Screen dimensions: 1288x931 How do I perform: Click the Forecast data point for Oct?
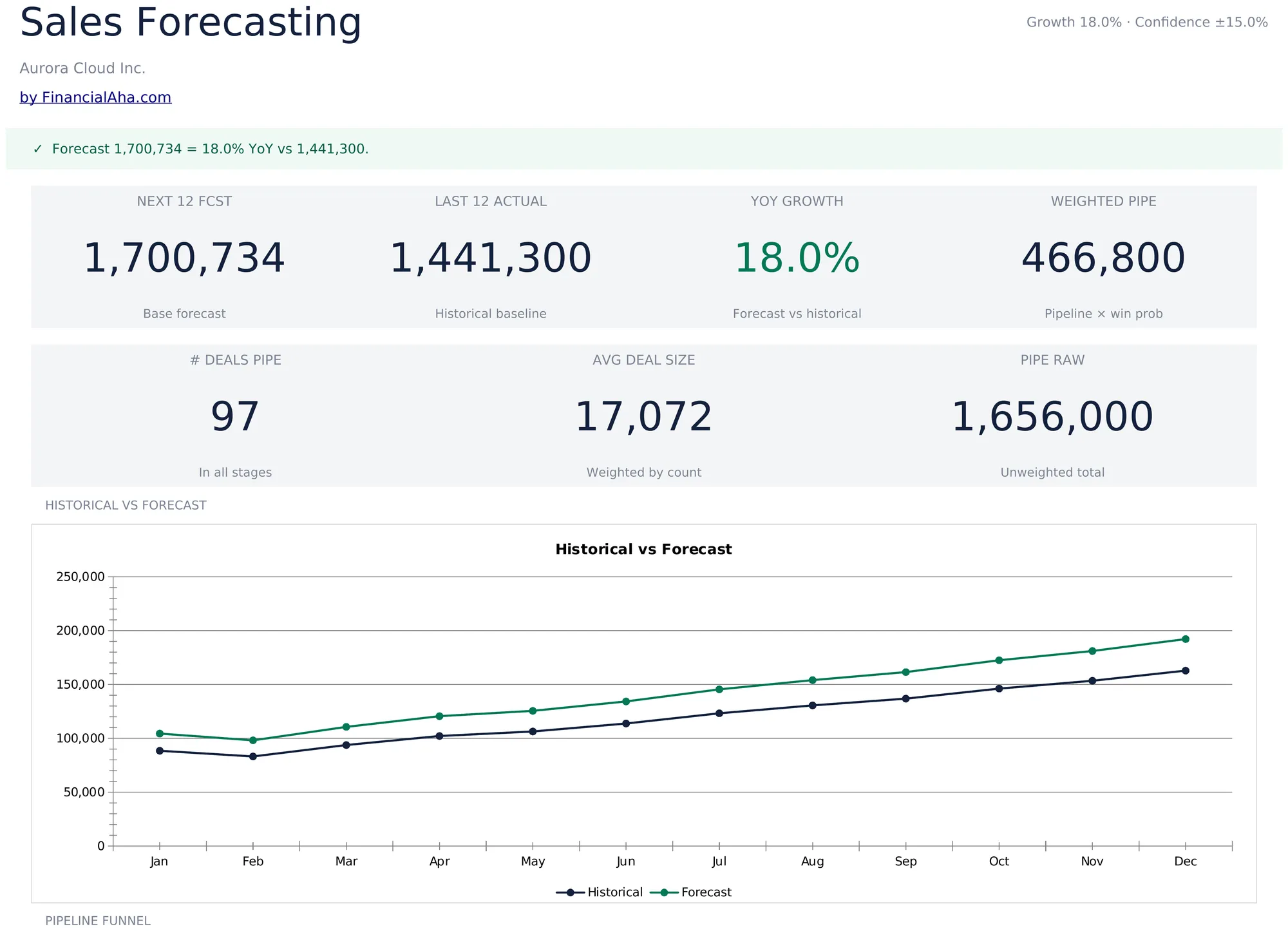pyautogui.click(x=999, y=660)
